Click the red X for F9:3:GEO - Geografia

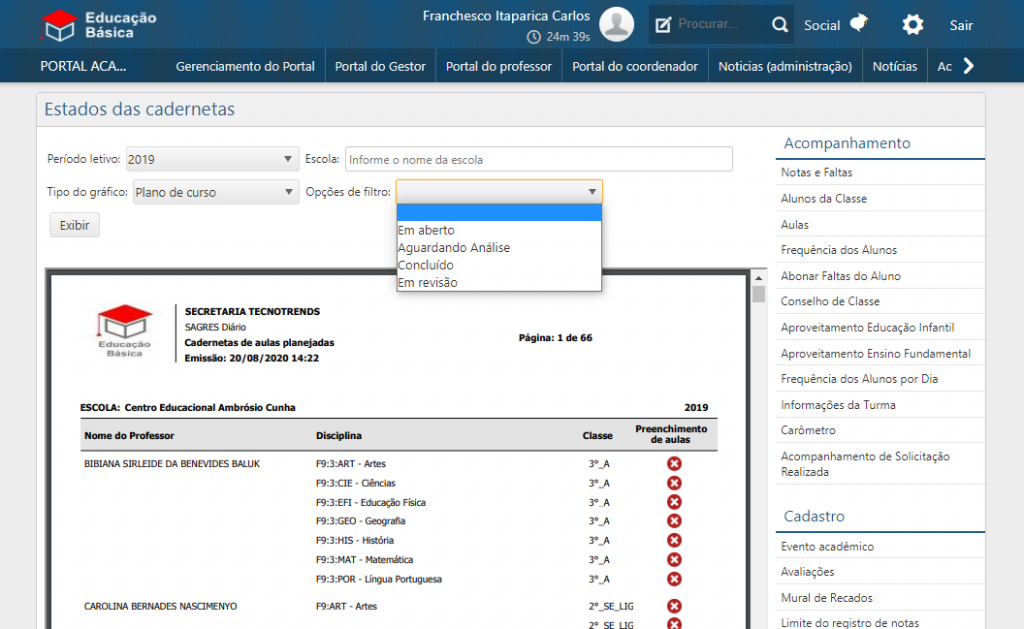click(x=674, y=521)
